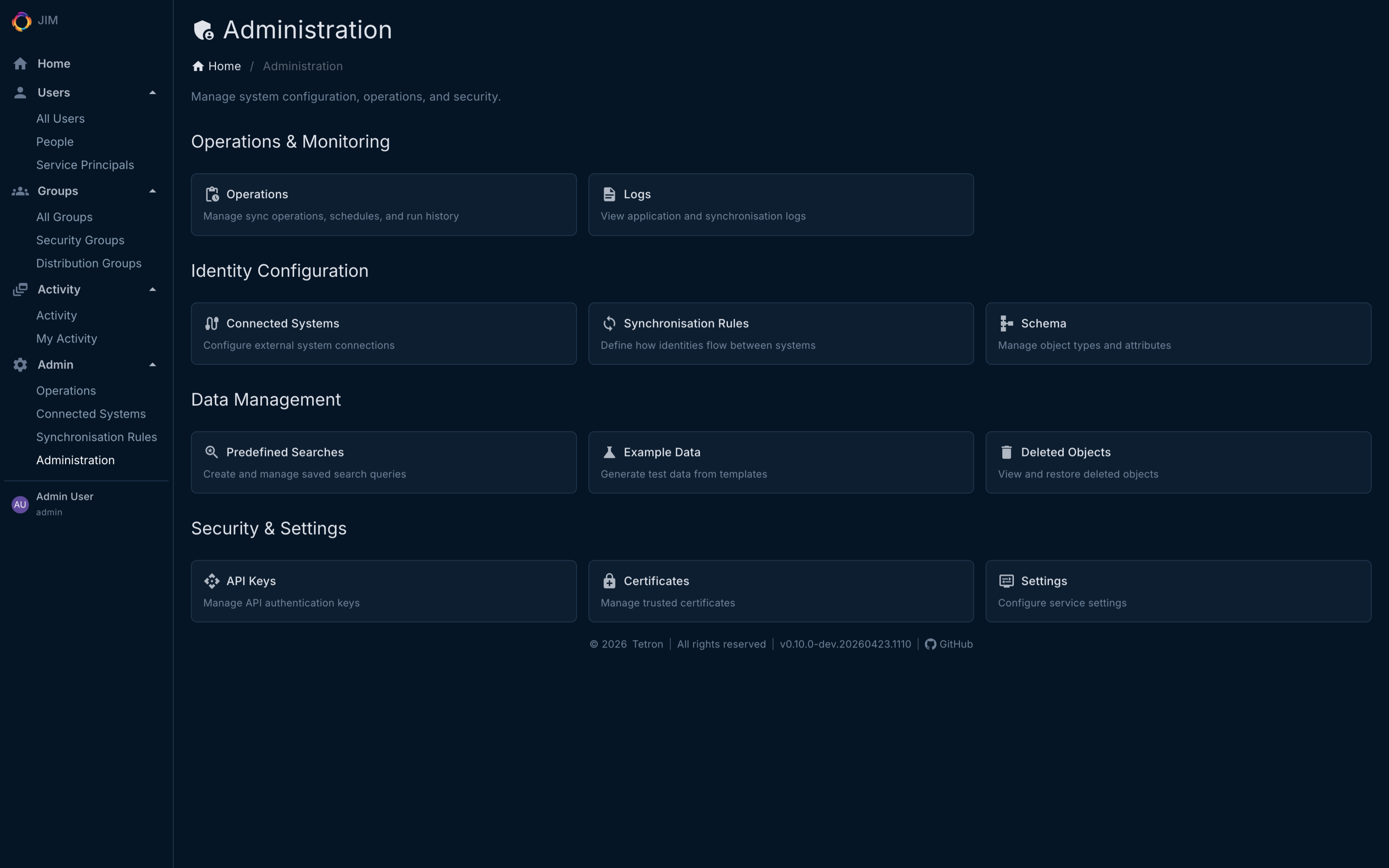Image resolution: width=1389 pixels, height=868 pixels.
Task: Click the Certificates lock icon
Action: (609, 581)
